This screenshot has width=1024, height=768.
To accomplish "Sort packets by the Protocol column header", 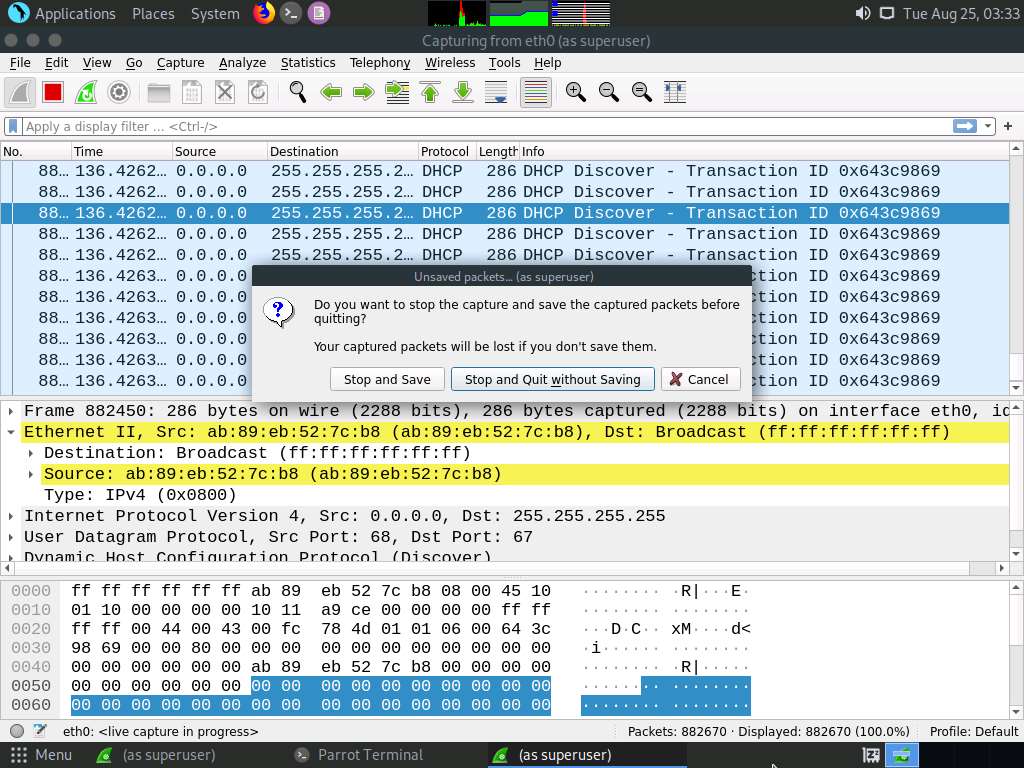I will click(x=447, y=152).
